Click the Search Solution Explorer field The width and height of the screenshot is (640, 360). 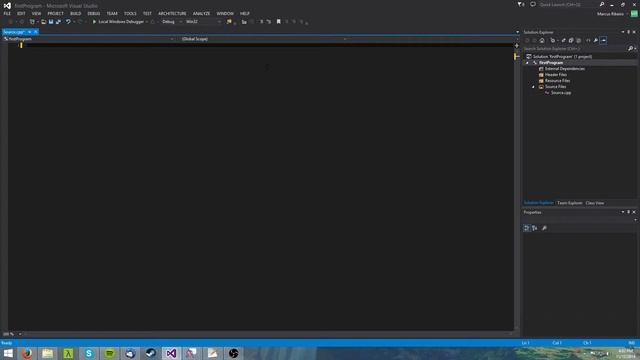coord(576,49)
